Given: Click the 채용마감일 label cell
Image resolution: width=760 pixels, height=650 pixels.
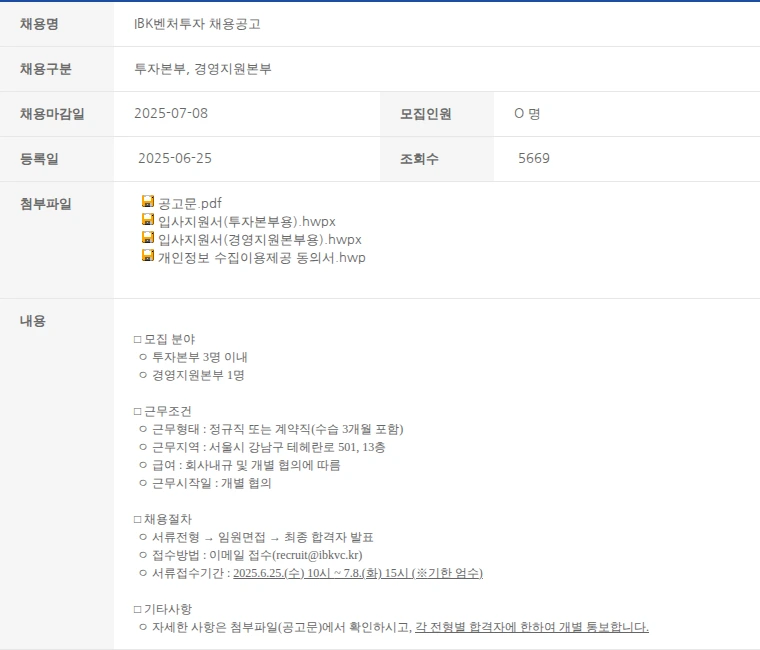Looking at the screenshot, I should point(57,114).
